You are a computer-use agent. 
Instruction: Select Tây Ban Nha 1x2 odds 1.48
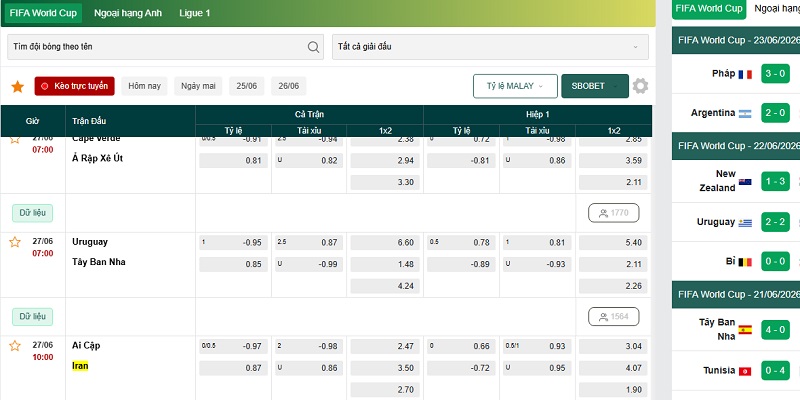tap(385, 264)
